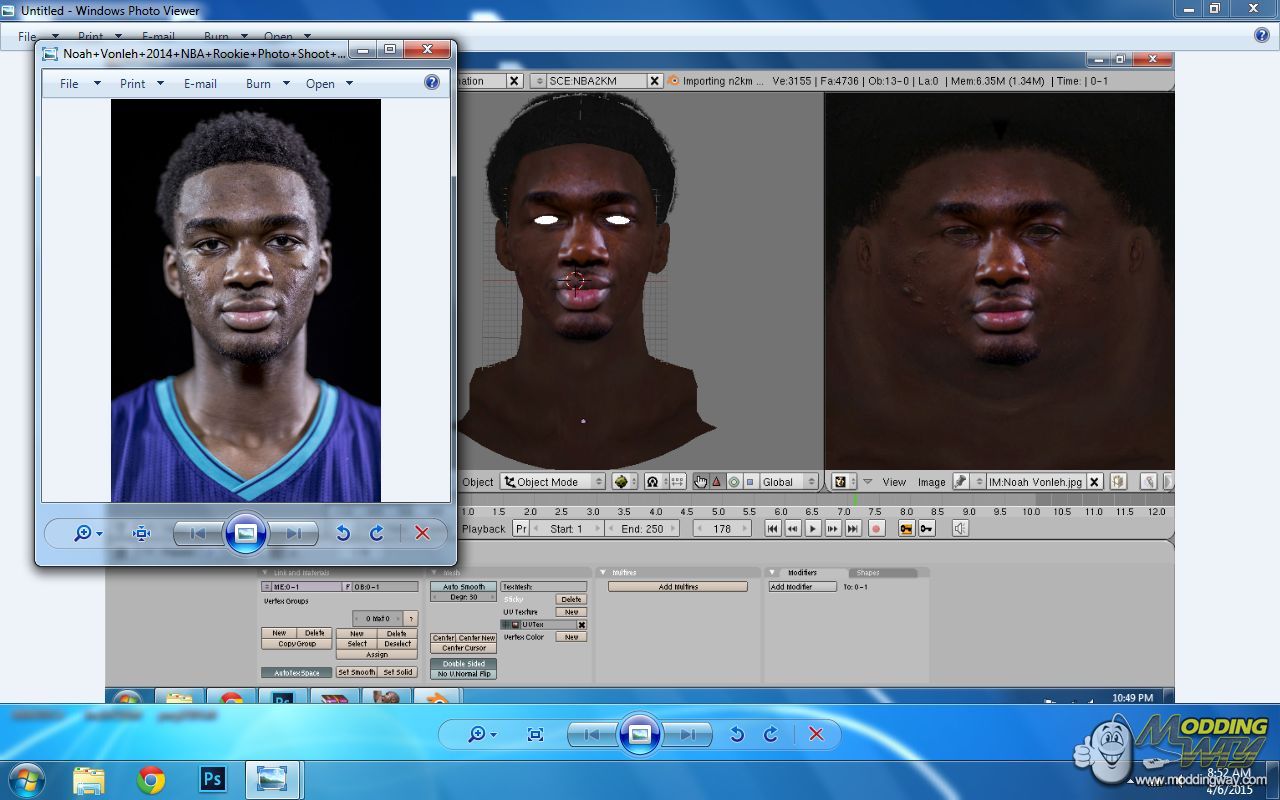1280x800 pixels.
Task: Expand the Object Mode dropdown
Action: click(553, 482)
